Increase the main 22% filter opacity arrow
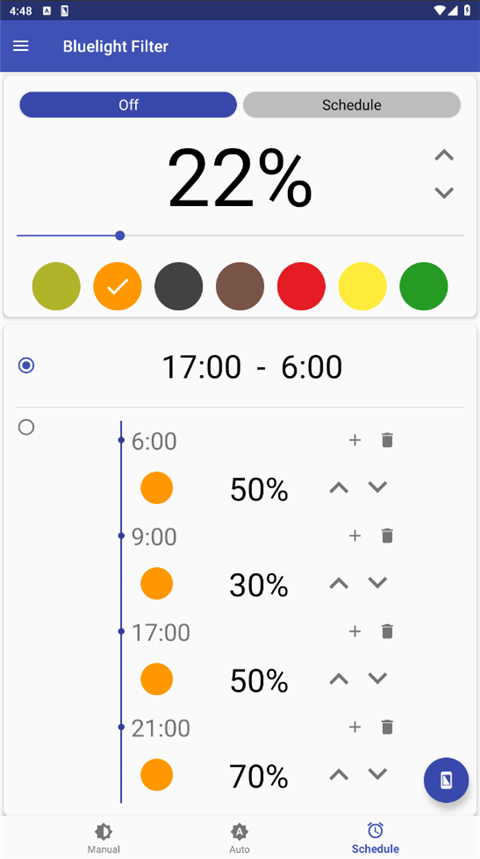The image size is (480, 859). (444, 156)
